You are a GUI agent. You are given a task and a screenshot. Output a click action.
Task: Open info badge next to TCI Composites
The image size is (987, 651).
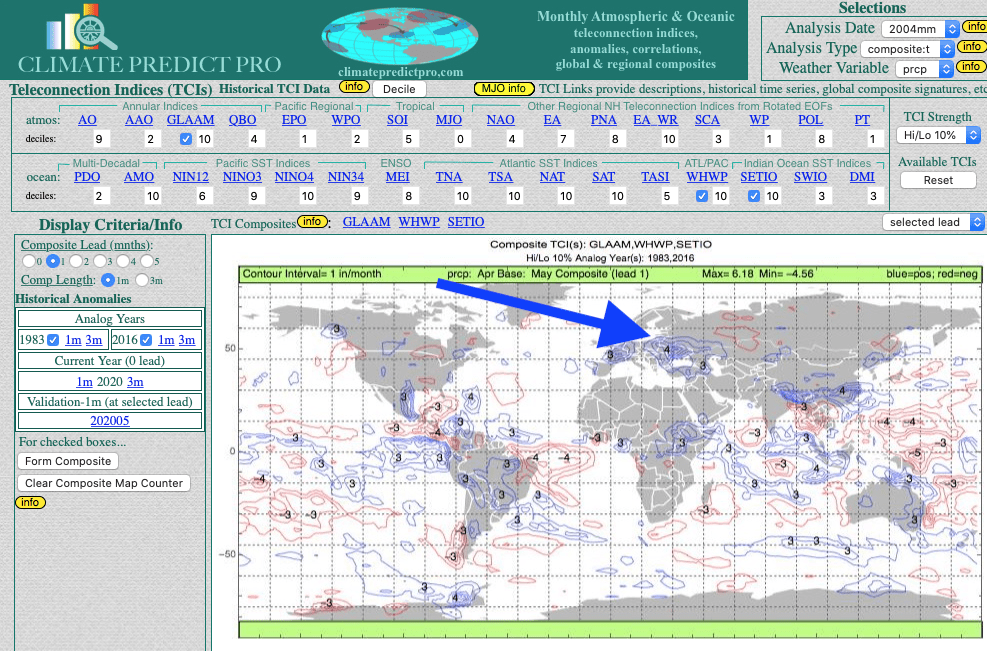[x=313, y=222]
